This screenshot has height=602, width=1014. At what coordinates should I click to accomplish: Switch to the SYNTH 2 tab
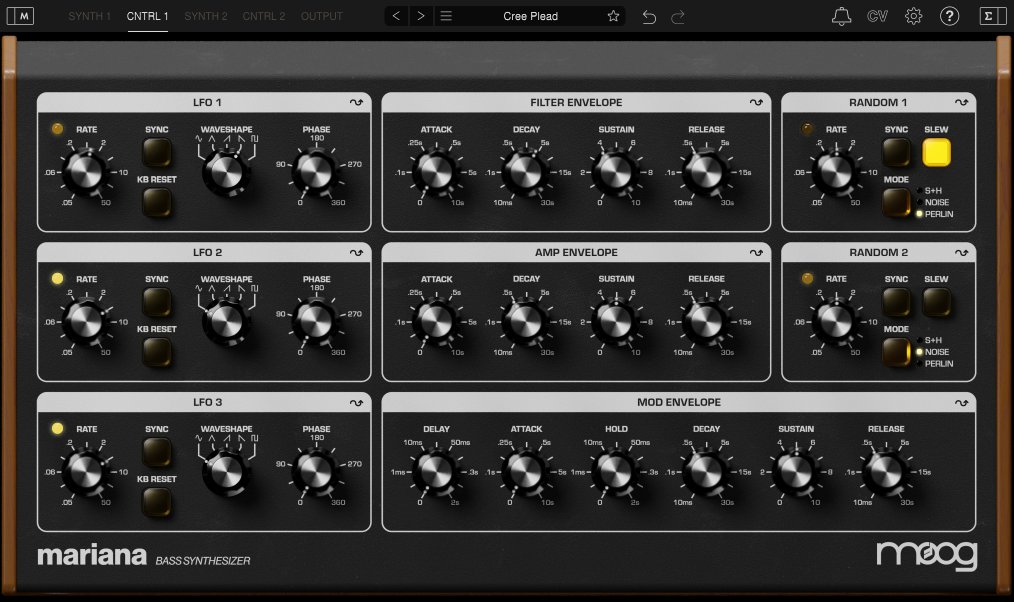point(206,16)
